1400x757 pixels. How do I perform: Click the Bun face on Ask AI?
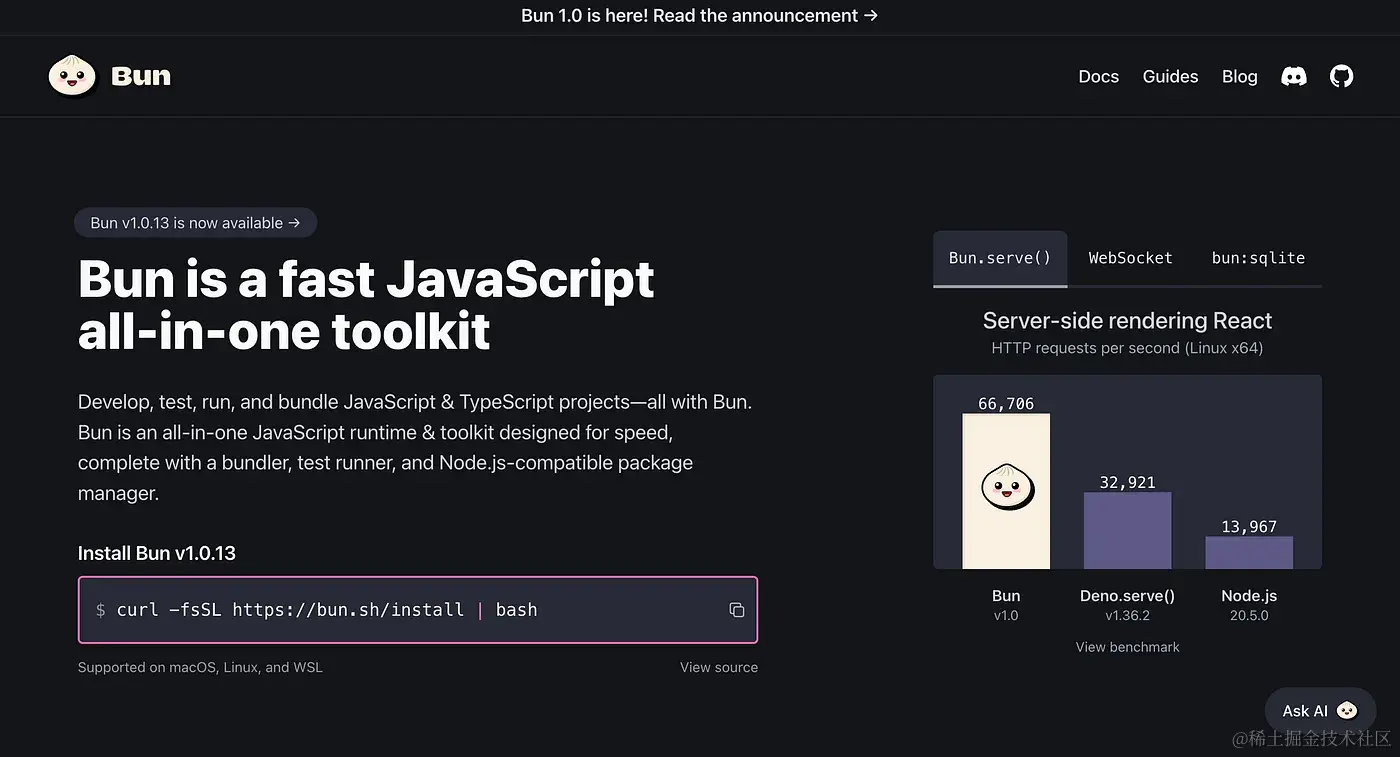coord(1347,710)
